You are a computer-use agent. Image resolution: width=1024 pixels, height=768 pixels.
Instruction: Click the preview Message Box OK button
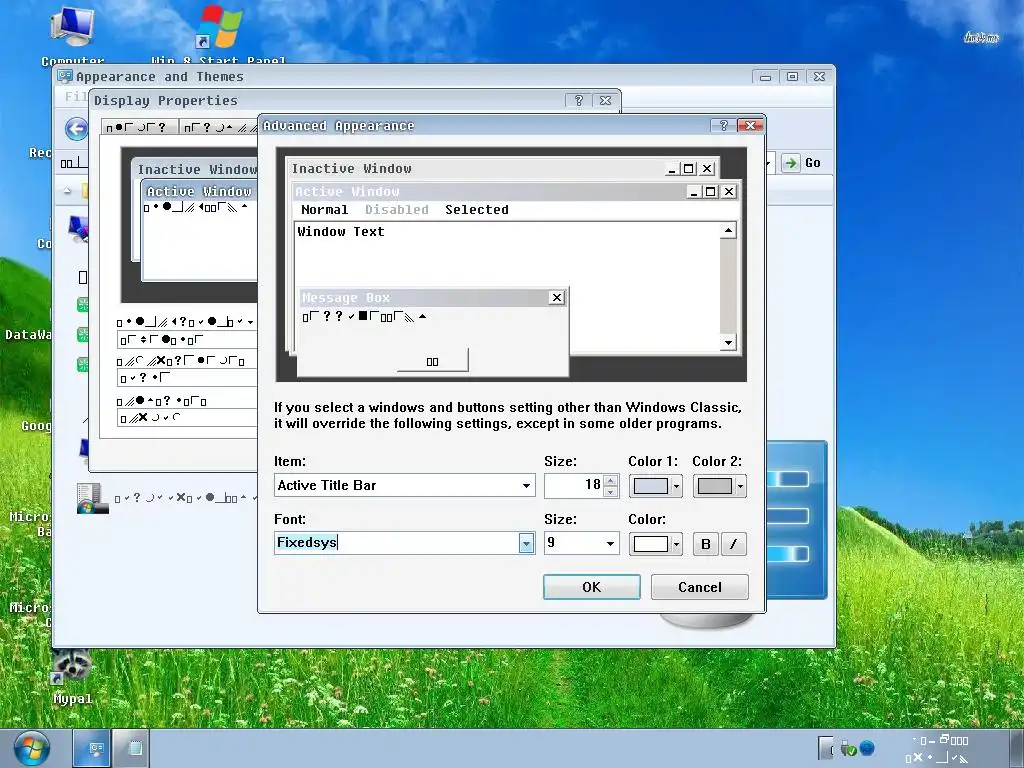point(432,361)
